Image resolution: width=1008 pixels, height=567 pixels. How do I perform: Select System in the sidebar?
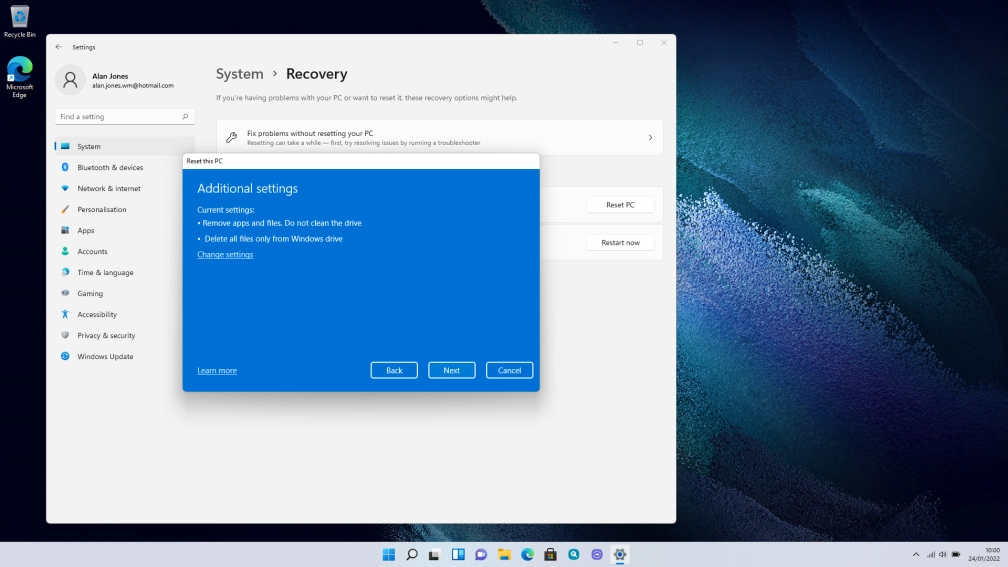(x=125, y=147)
